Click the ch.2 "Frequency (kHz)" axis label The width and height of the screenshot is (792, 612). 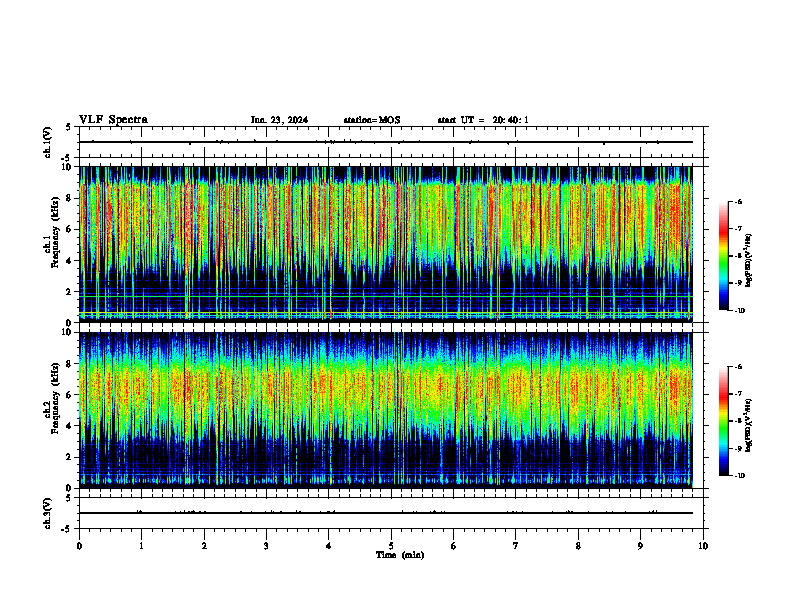coord(55,398)
